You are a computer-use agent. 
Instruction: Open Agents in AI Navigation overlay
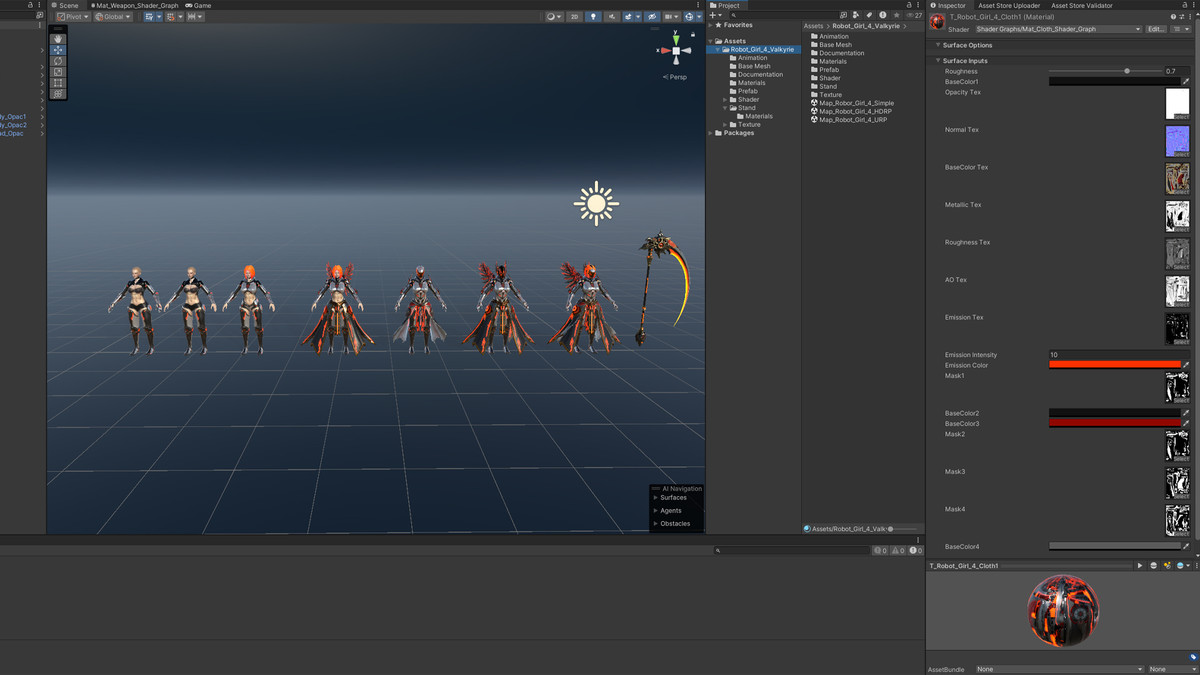coord(671,510)
